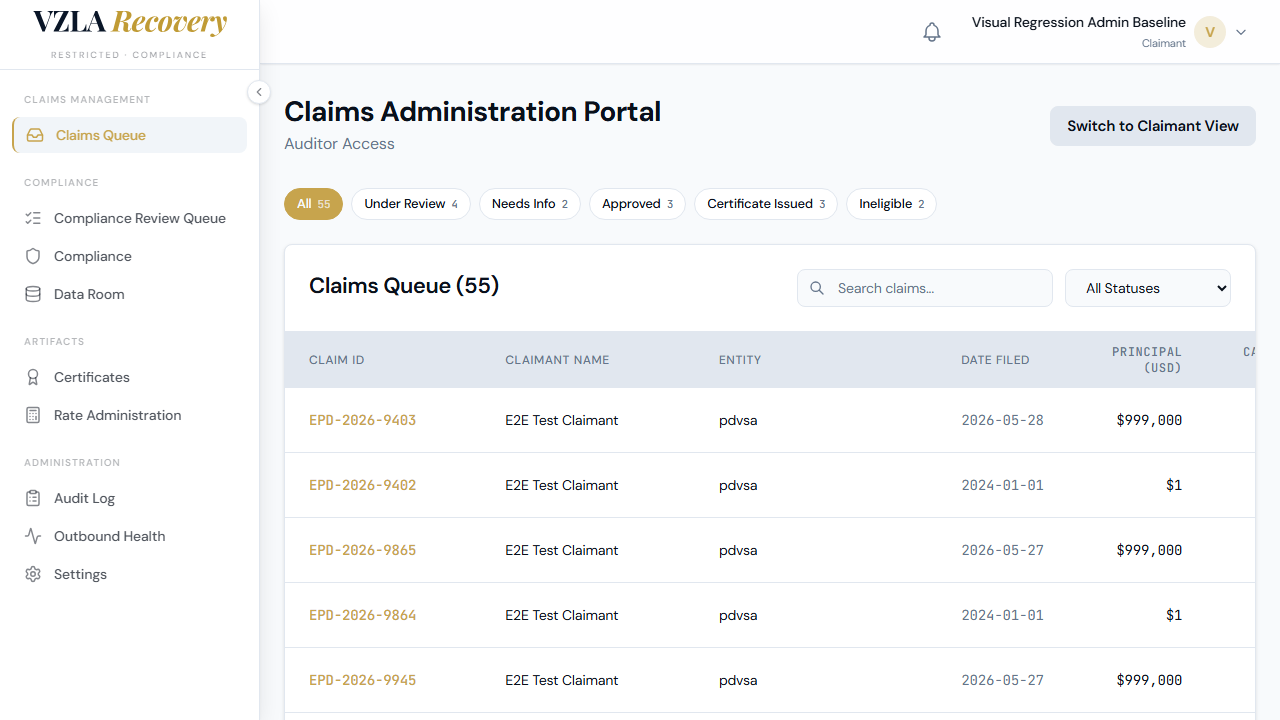
Task: Click pdvsa in the EPD-2026-9403 row
Action: [738, 420]
